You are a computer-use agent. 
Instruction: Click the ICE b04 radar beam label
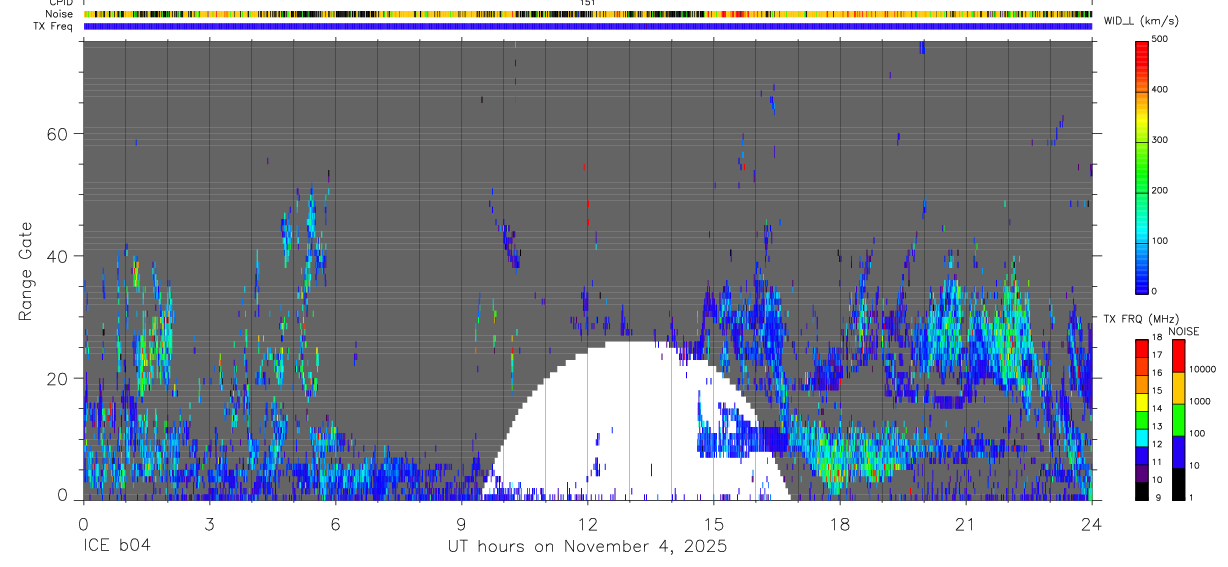click(116, 547)
